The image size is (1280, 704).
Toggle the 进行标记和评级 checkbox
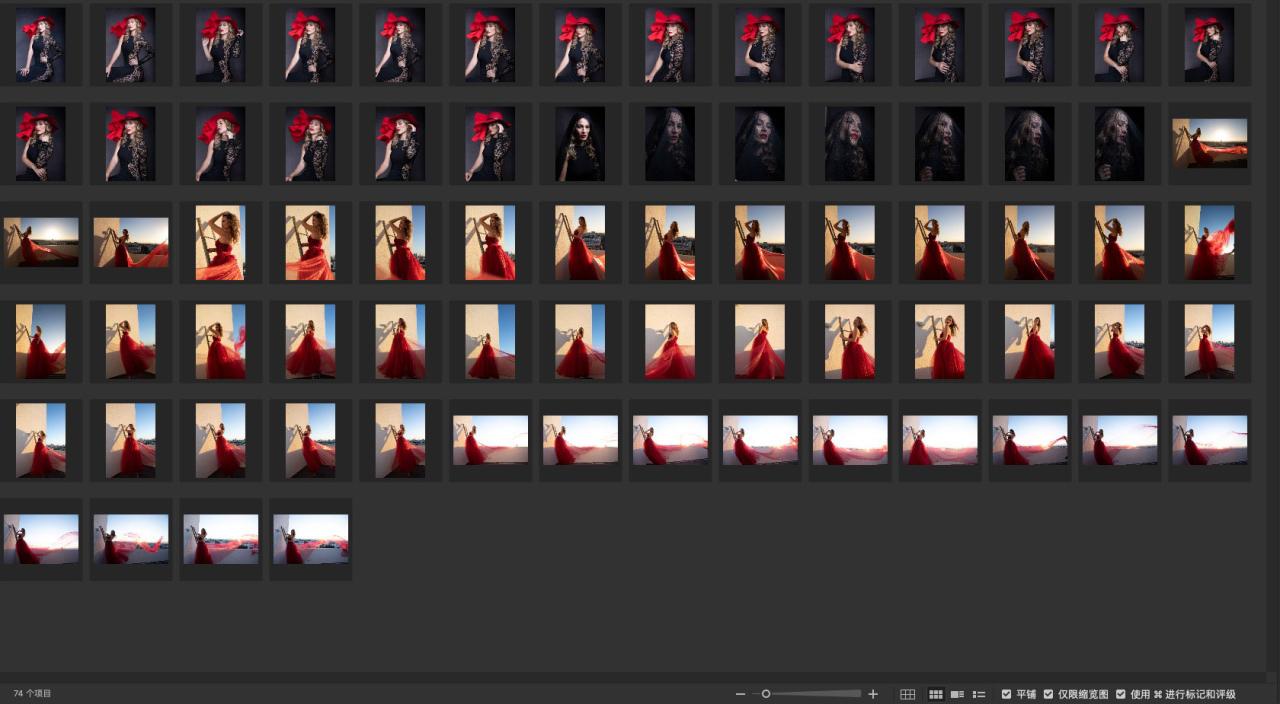click(x=1120, y=694)
